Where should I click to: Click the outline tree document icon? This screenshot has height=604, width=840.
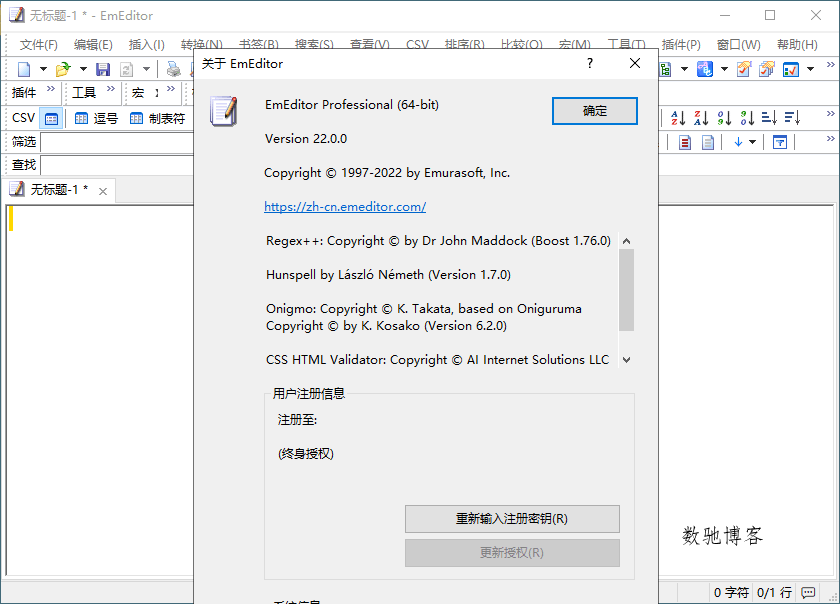coord(665,69)
